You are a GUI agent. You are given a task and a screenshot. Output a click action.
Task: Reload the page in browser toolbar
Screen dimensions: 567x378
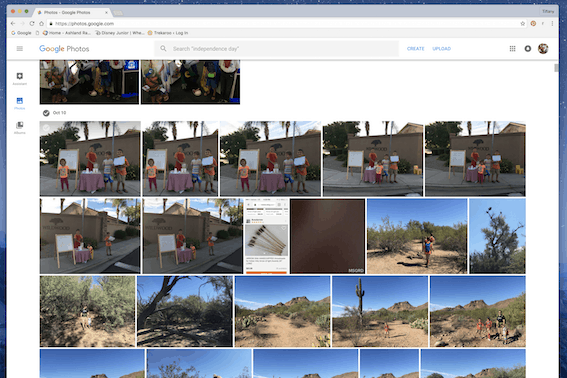pyautogui.click(x=32, y=24)
